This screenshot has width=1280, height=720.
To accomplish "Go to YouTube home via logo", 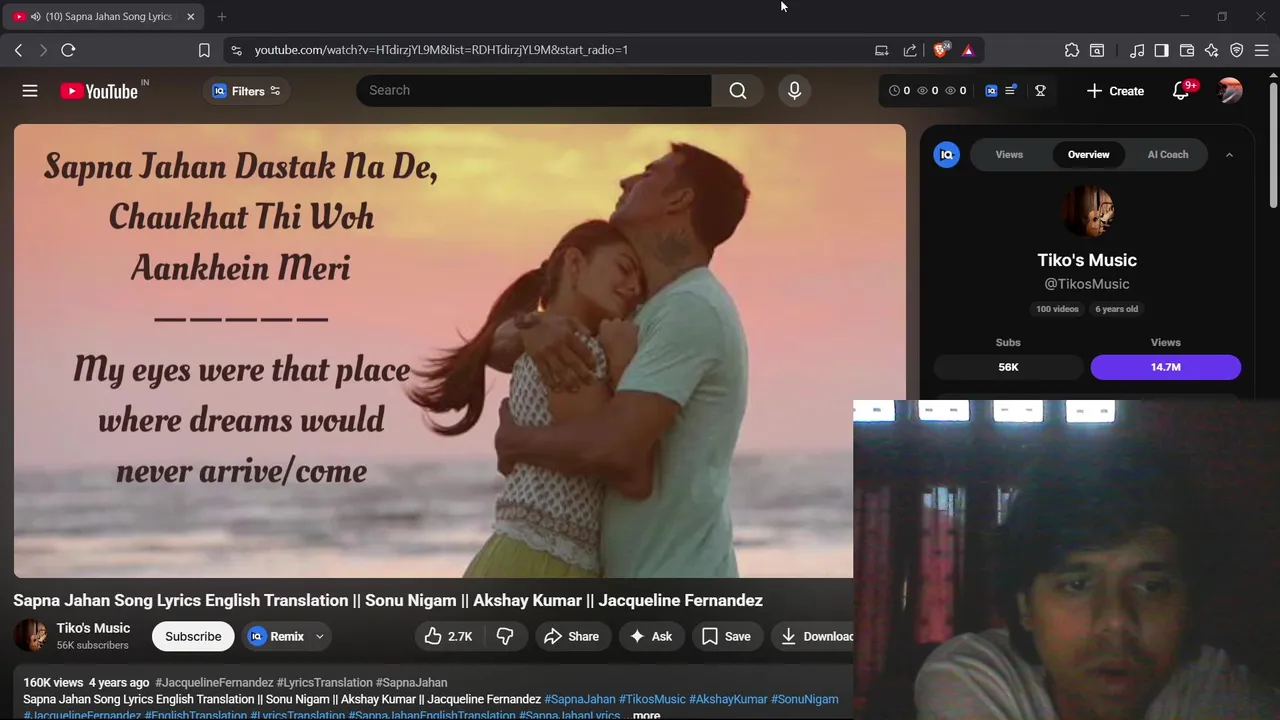I will click(x=99, y=91).
